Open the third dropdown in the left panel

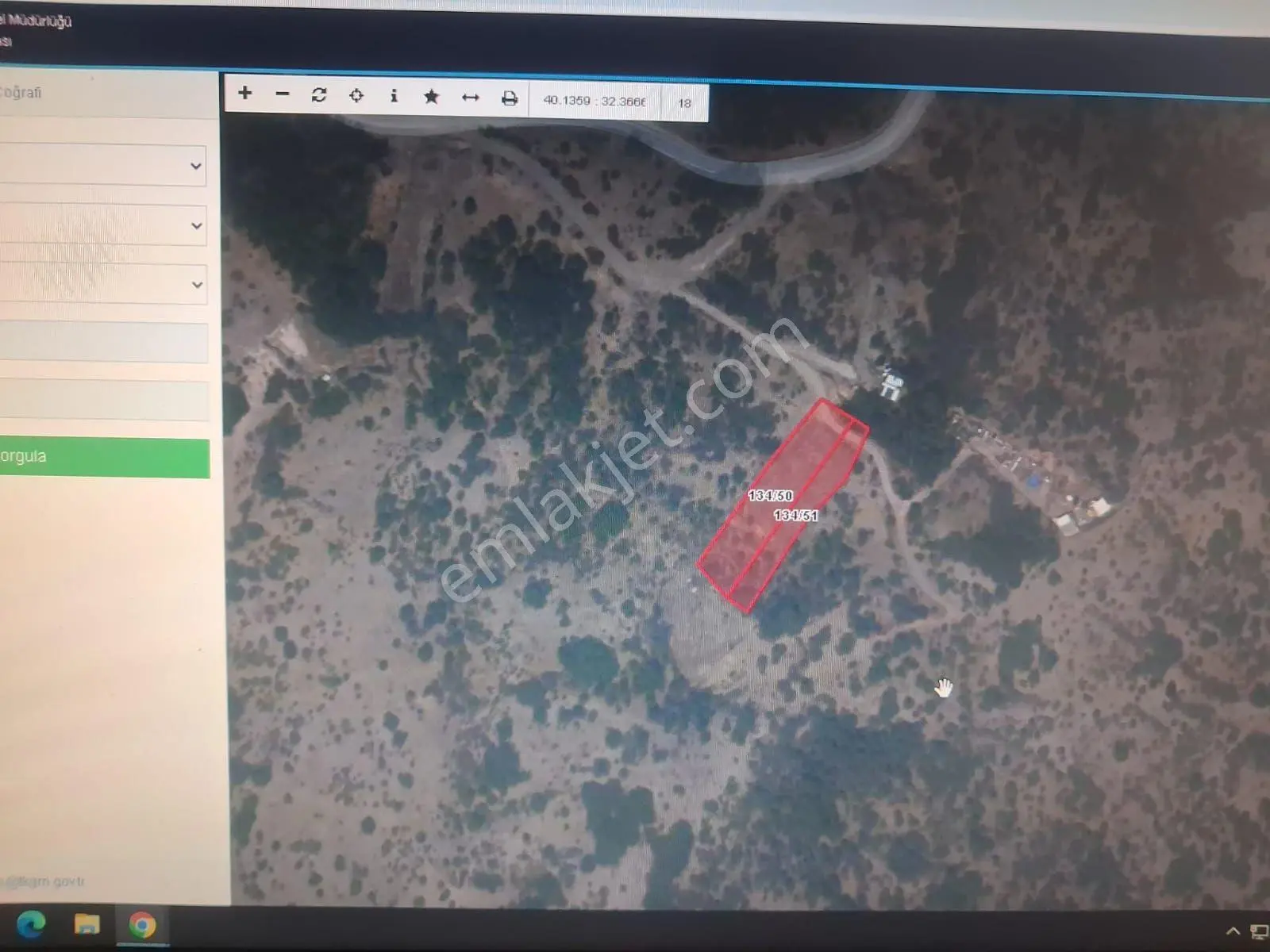pos(102,284)
